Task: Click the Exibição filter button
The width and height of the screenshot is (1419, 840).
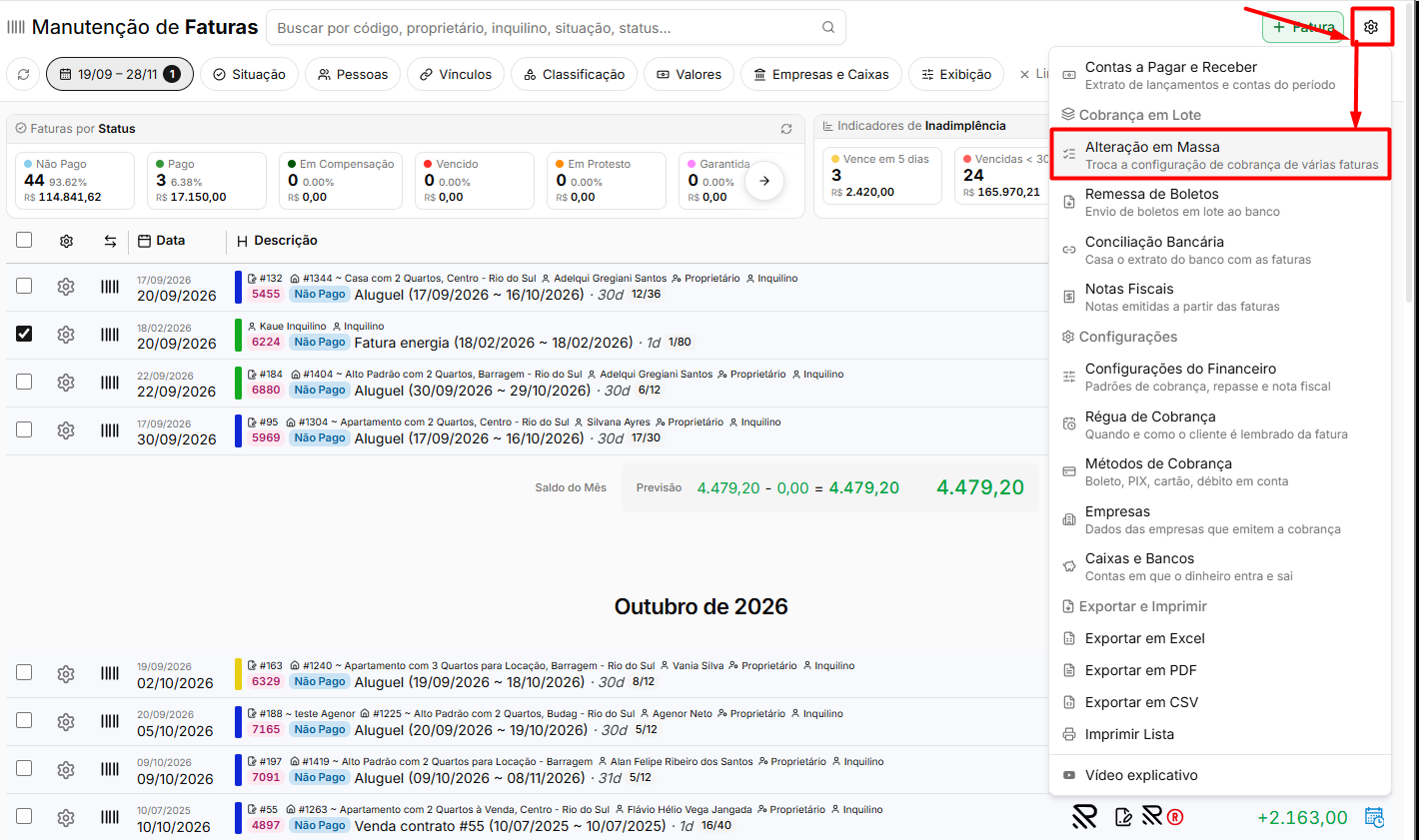Action: click(956, 74)
